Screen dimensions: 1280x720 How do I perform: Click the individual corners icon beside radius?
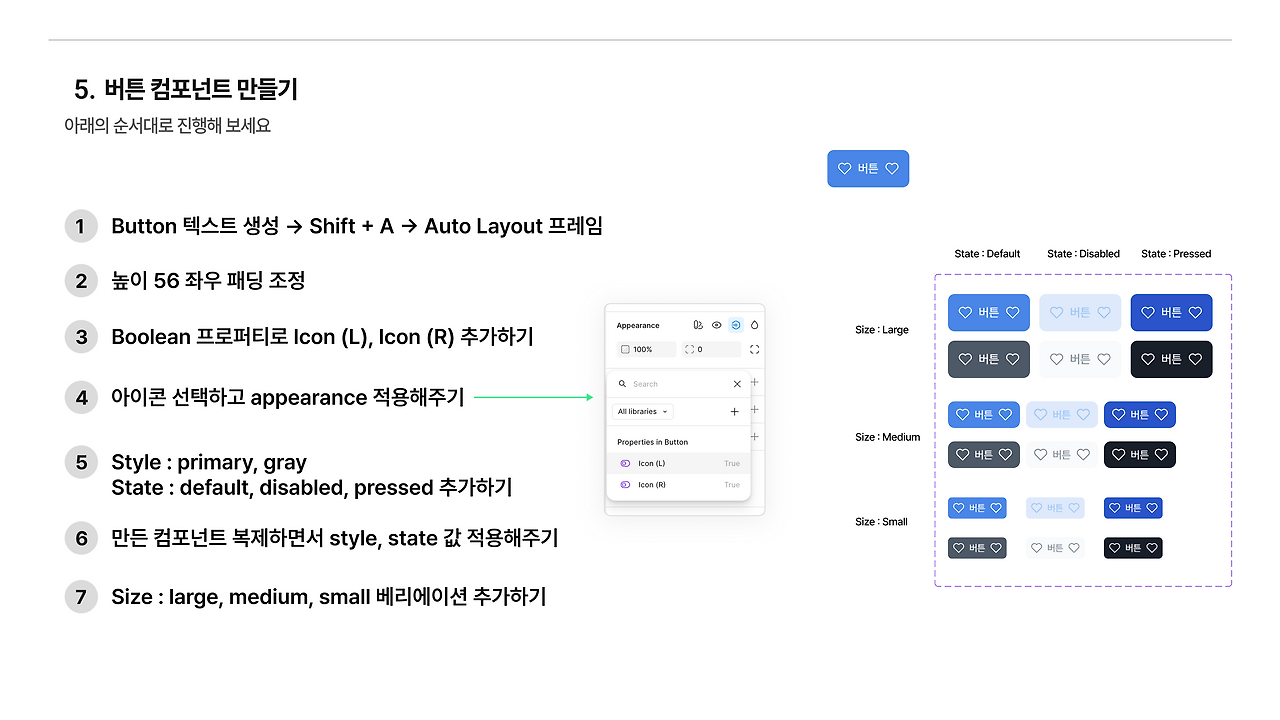click(x=754, y=349)
